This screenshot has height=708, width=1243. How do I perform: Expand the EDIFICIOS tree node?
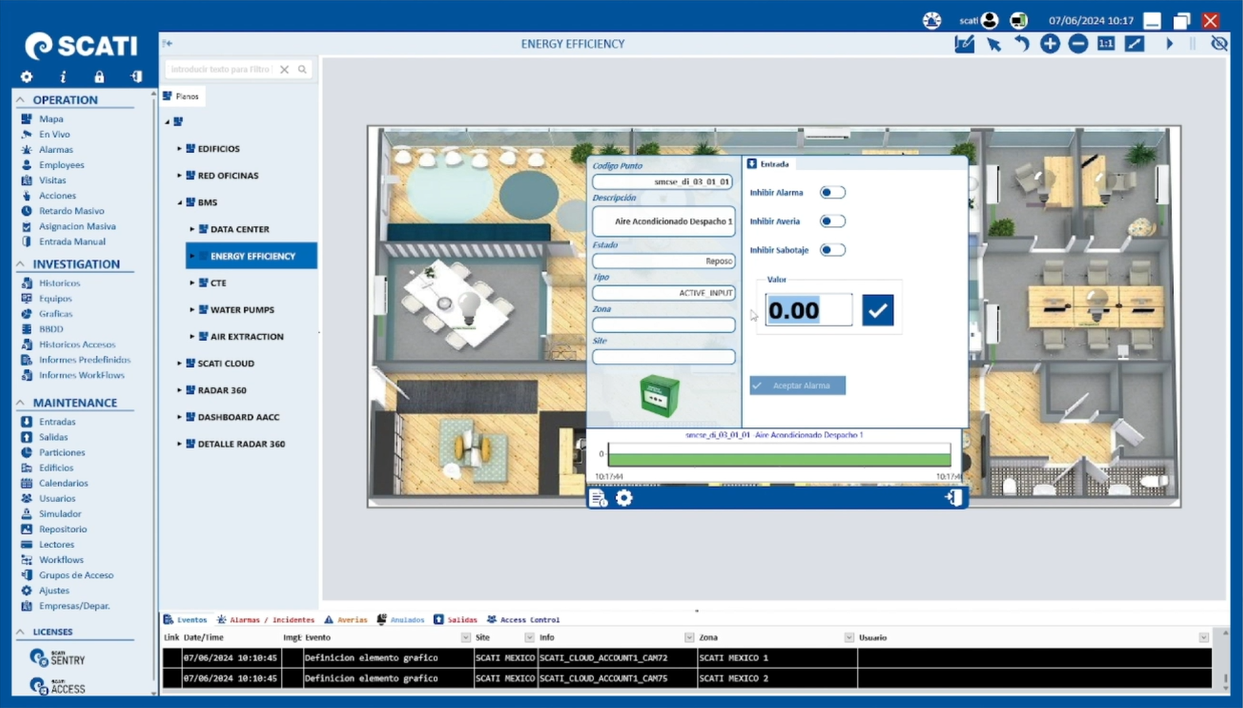(180, 149)
